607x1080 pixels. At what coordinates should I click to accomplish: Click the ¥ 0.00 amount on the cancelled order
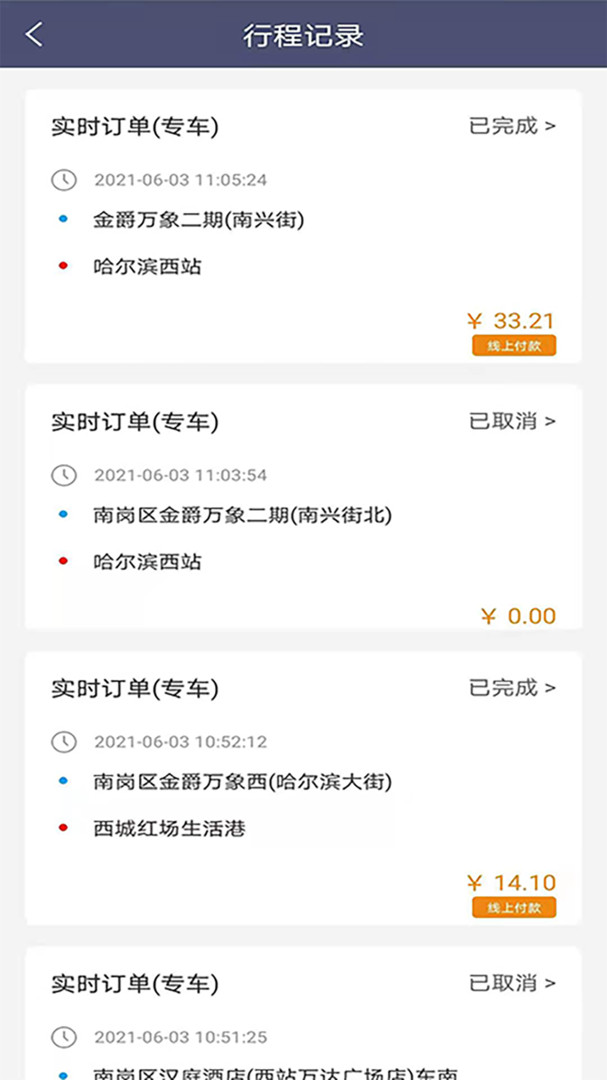(516, 617)
